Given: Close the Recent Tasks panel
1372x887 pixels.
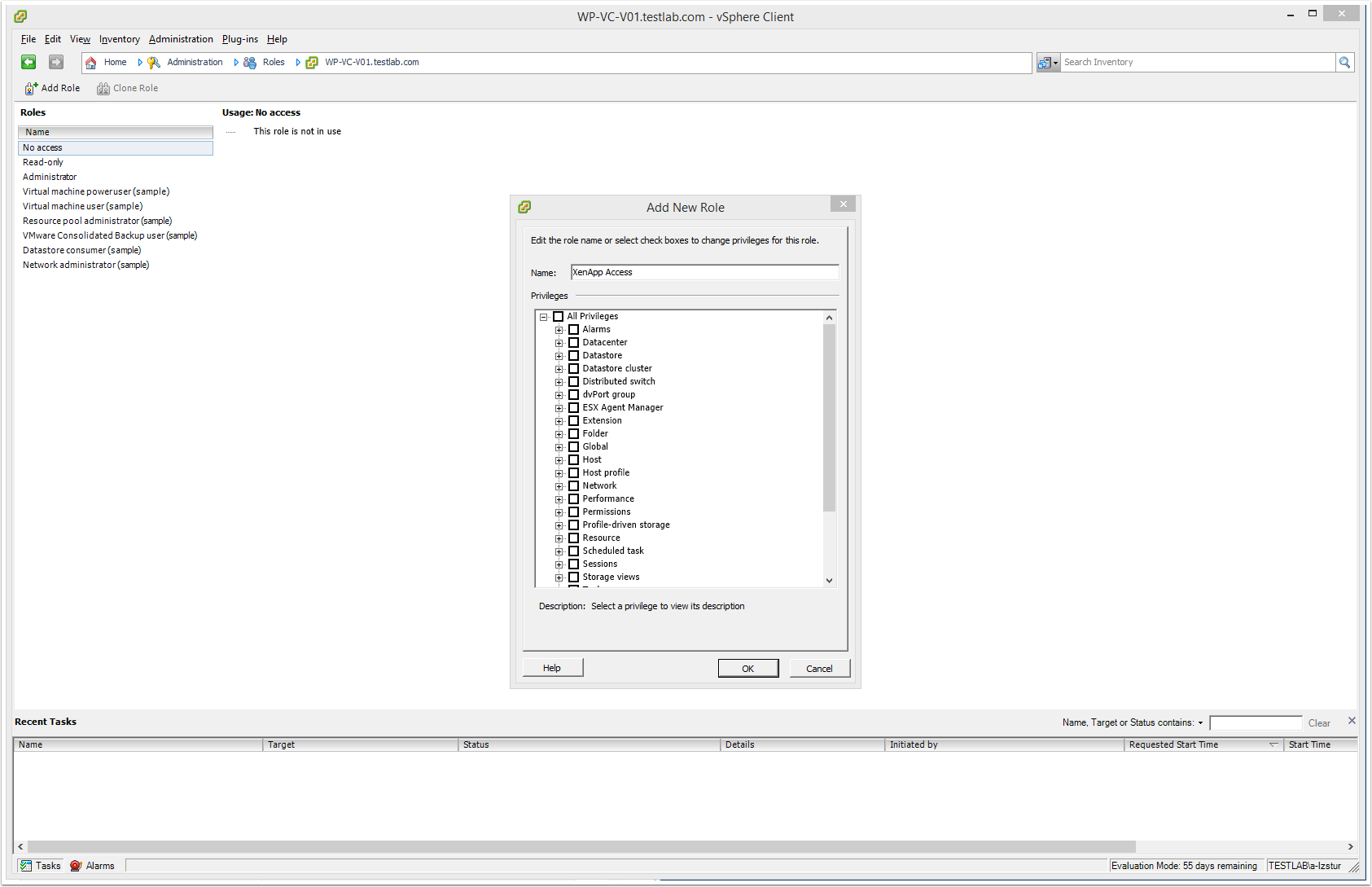Looking at the screenshot, I should (1352, 721).
